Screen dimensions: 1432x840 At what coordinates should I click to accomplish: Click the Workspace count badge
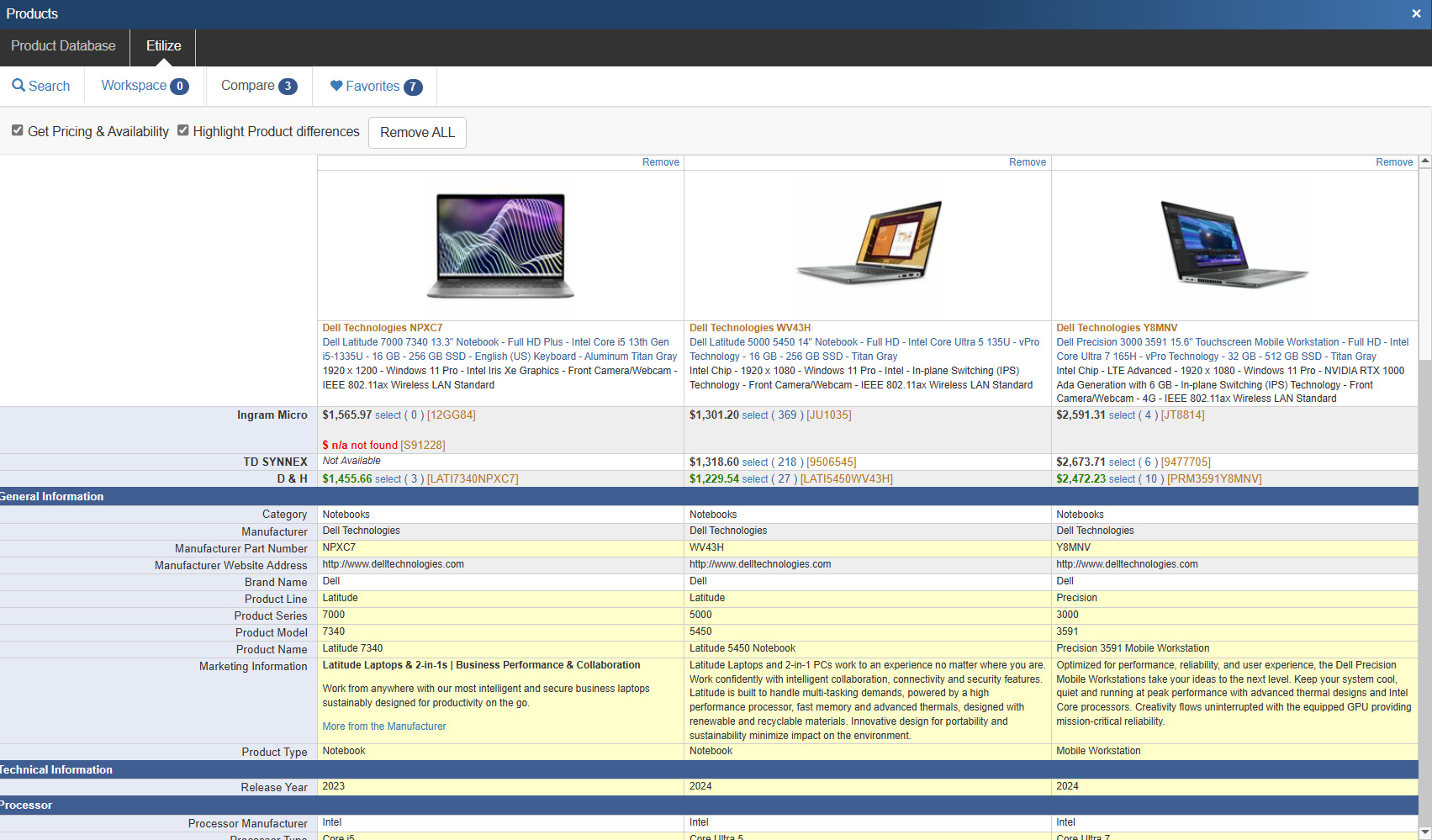click(179, 87)
